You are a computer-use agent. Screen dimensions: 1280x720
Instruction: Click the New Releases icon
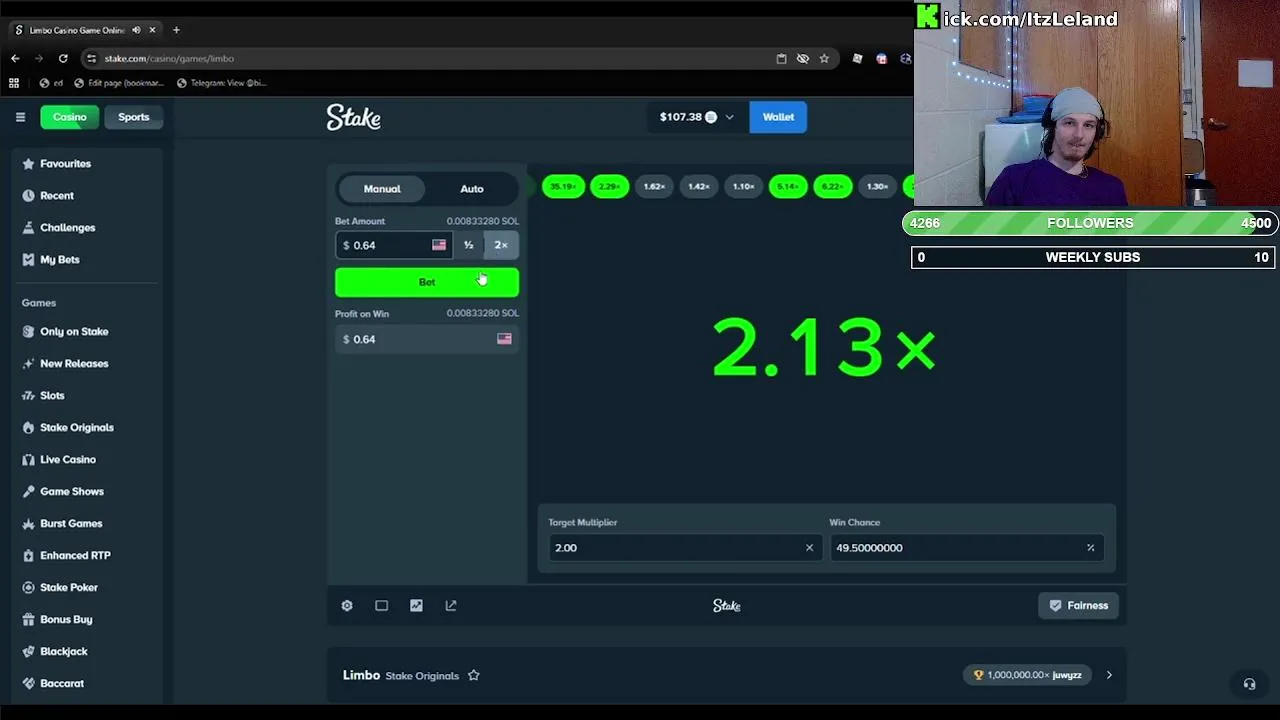click(x=28, y=363)
